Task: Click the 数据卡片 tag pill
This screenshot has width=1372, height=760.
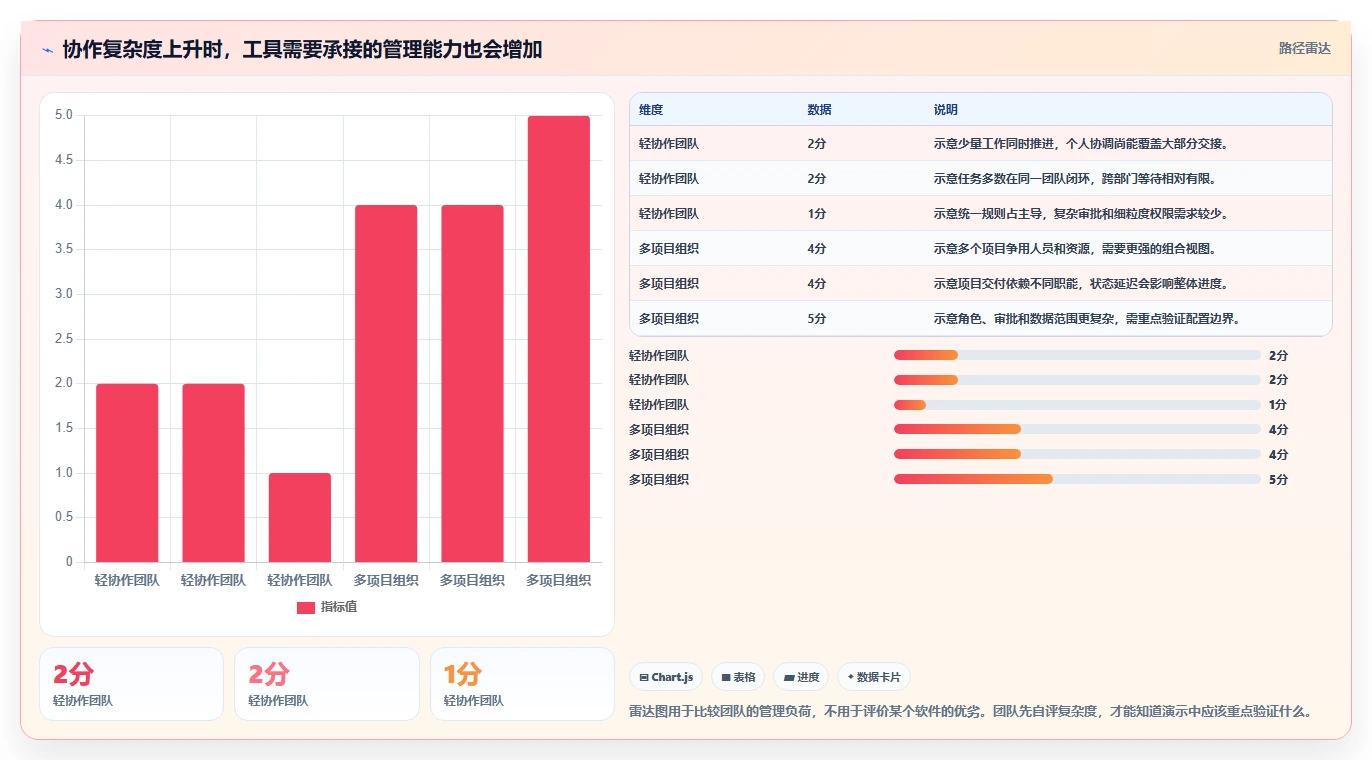Action: [874, 677]
